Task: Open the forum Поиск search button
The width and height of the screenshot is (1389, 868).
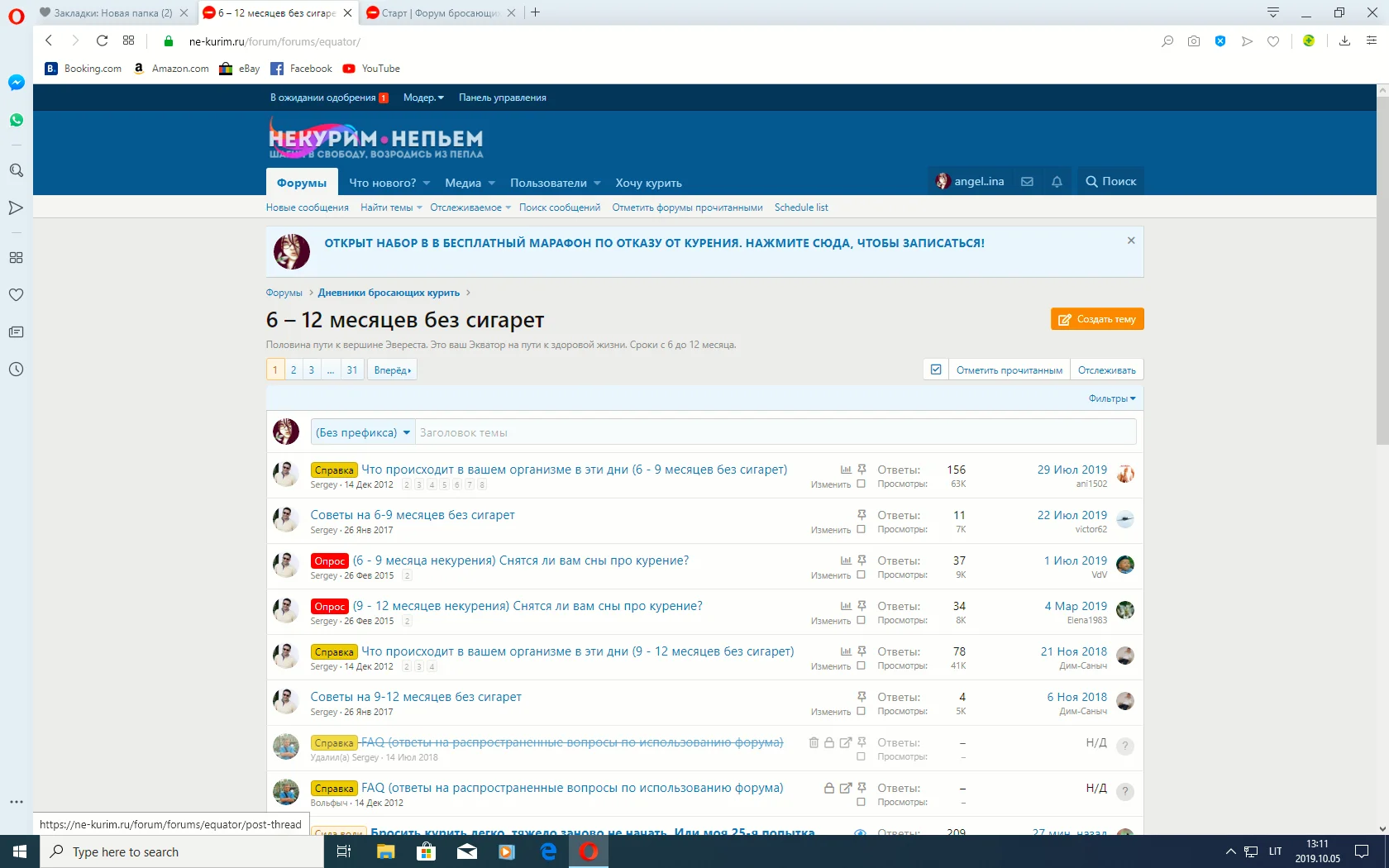Action: [1110, 182]
